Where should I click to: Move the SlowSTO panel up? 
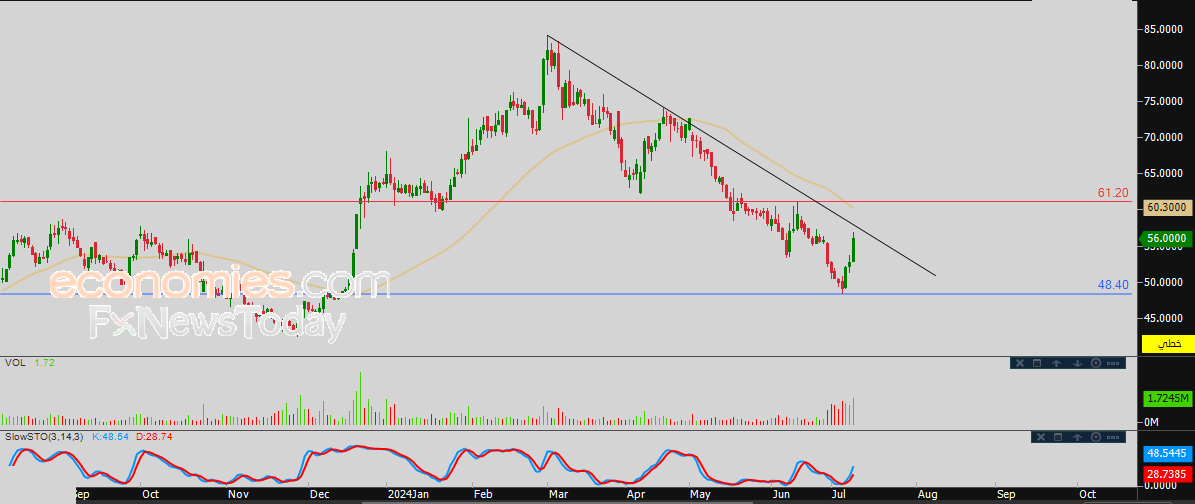coord(1078,437)
